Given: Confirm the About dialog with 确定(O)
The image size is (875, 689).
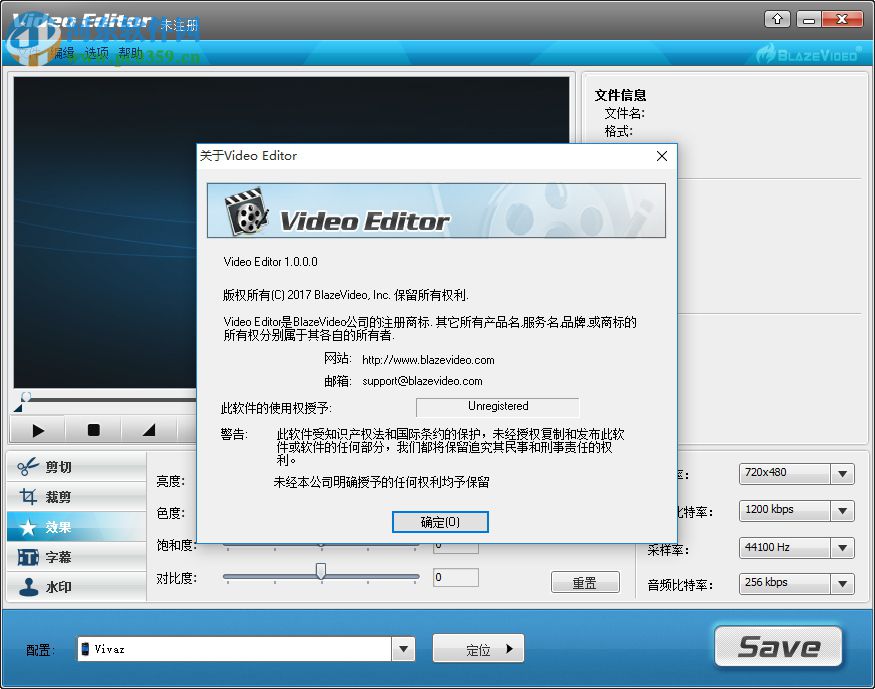Looking at the screenshot, I should [439, 522].
